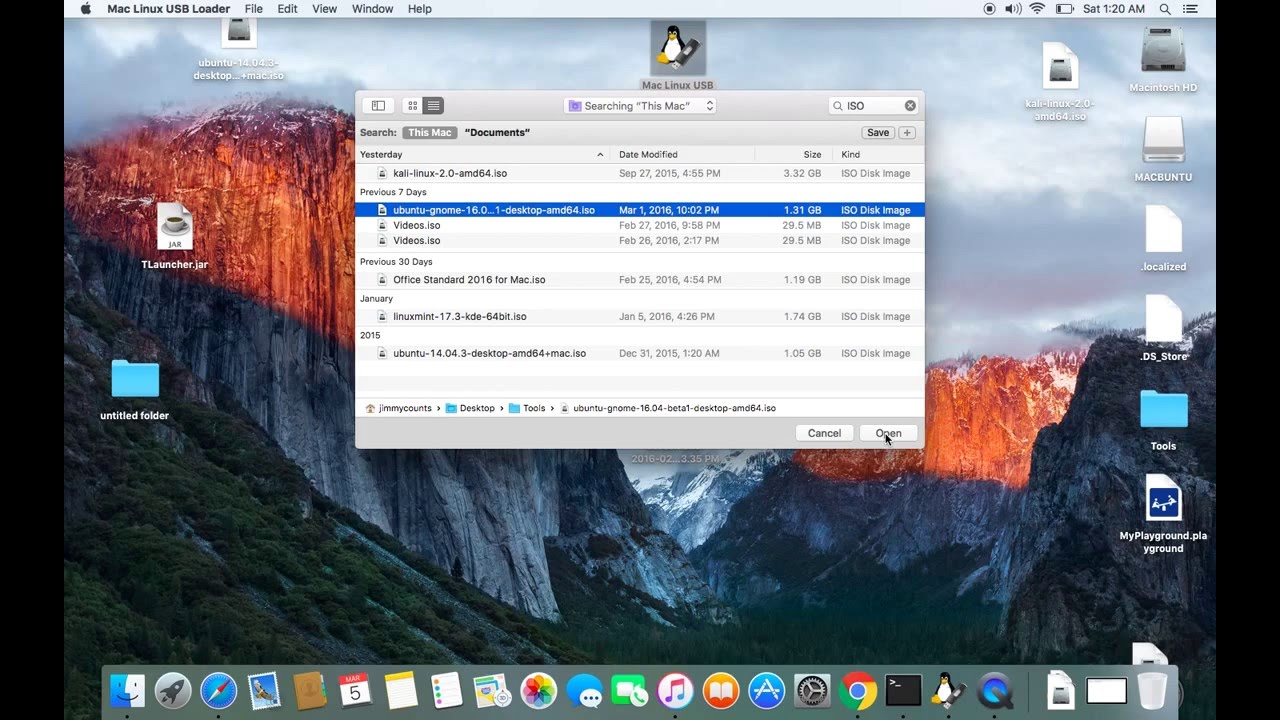1280x720 pixels.
Task: Click Desktop folder in the path bar
Action: tap(470, 408)
